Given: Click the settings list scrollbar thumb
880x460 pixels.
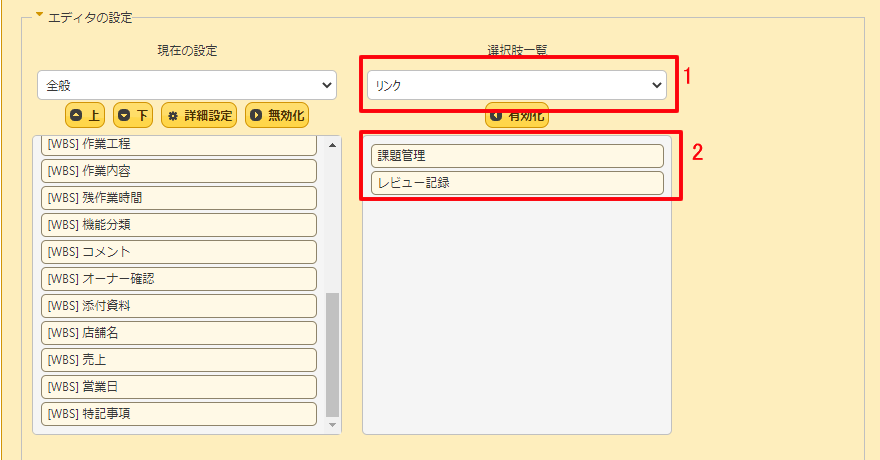Looking at the screenshot, I should pos(332,355).
